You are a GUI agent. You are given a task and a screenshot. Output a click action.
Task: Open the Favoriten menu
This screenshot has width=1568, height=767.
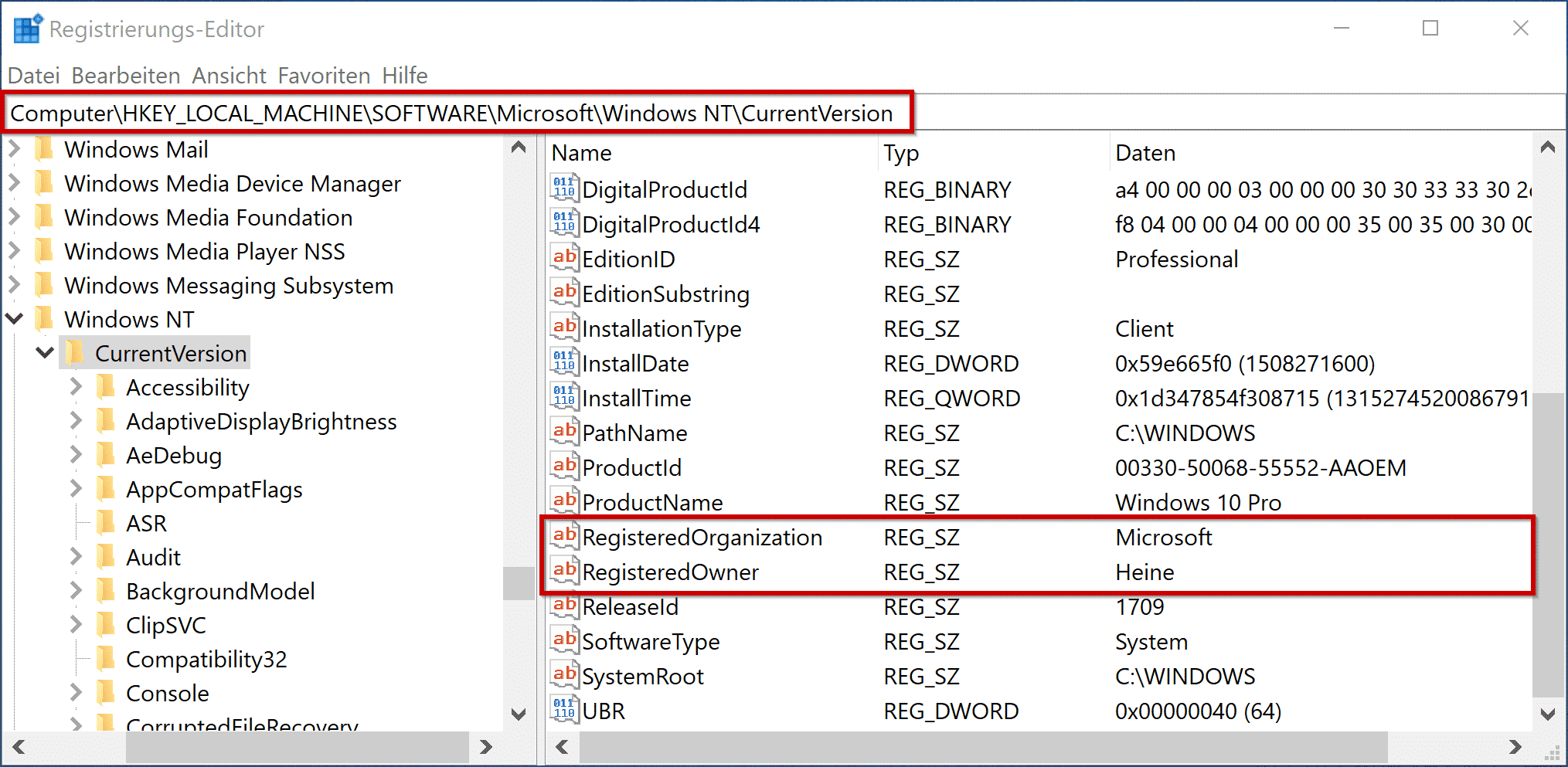(324, 75)
